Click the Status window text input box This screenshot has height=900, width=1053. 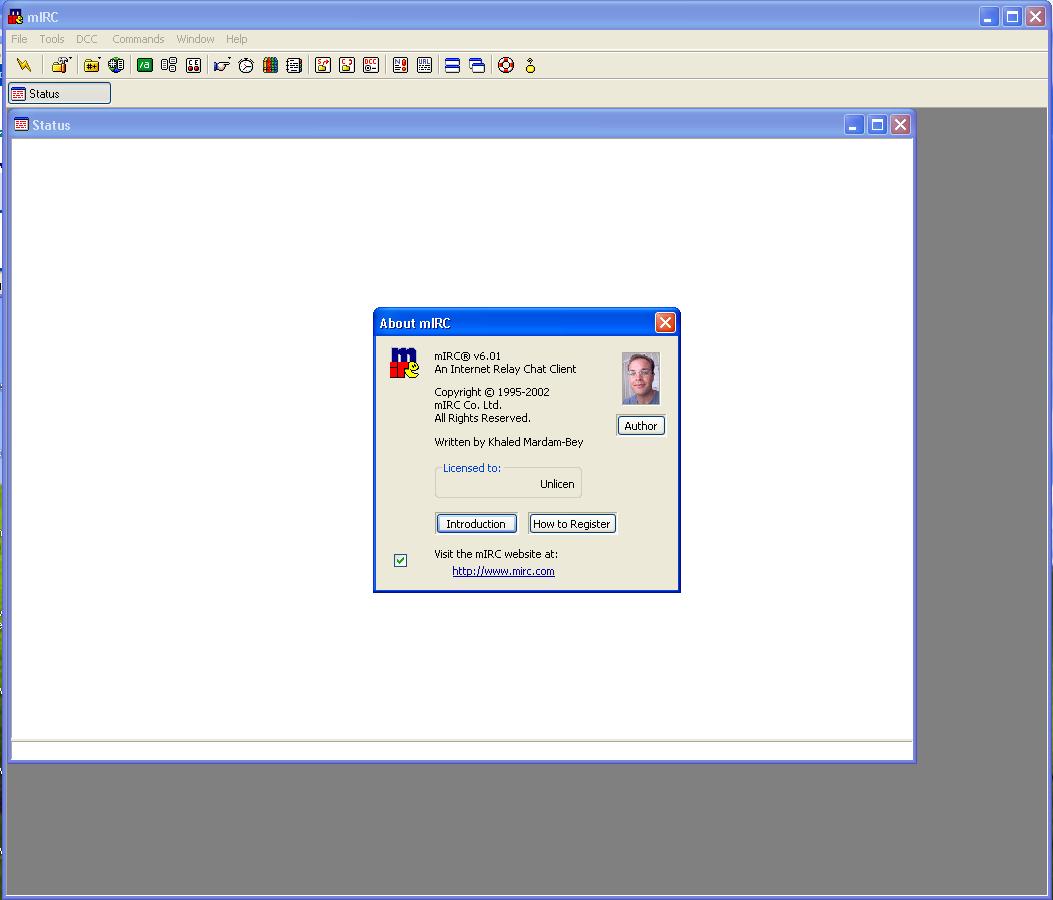[x=462, y=751]
